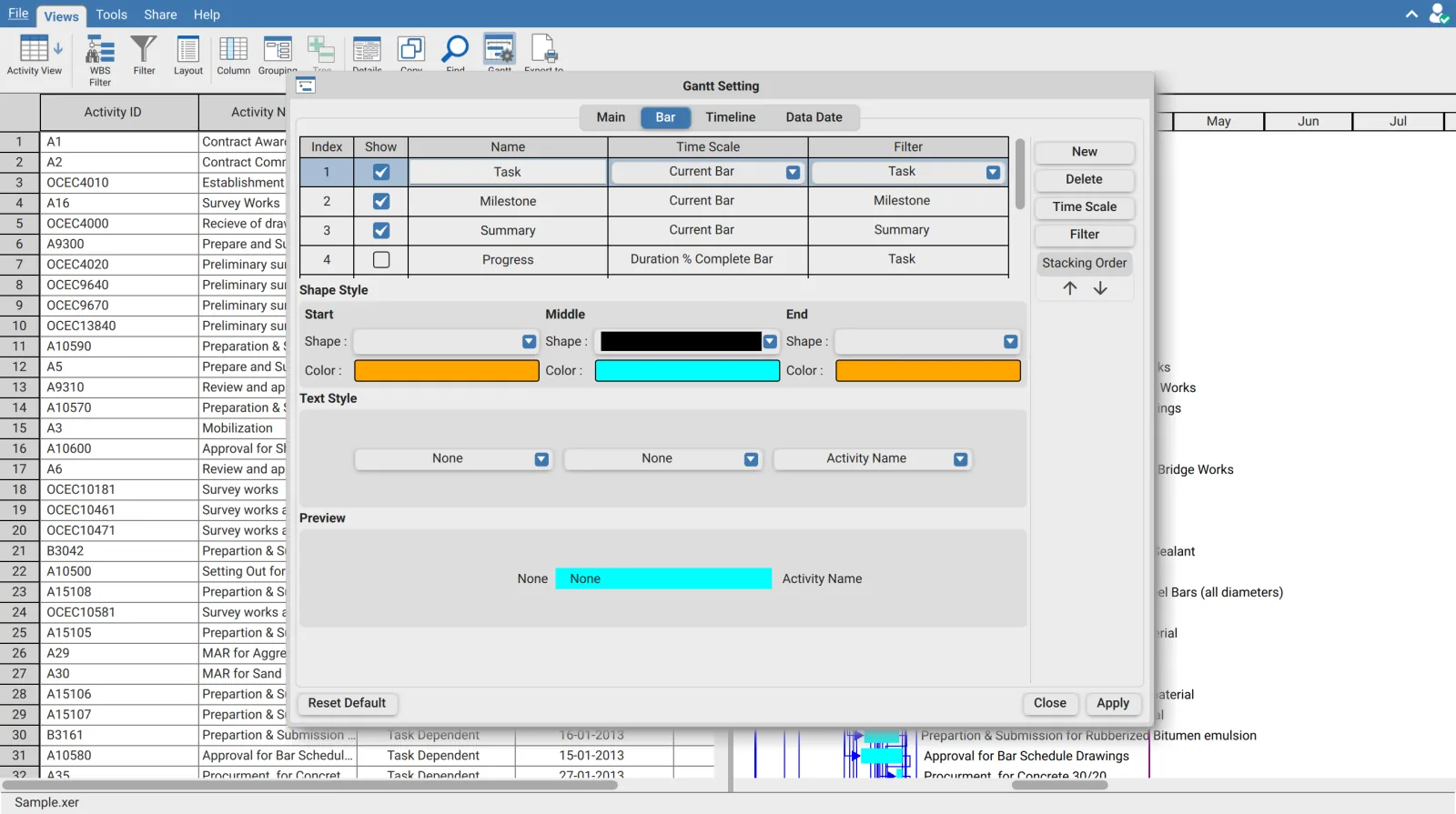
Task: Move bar up in stacking order
Action: click(x=1070, y=288)
